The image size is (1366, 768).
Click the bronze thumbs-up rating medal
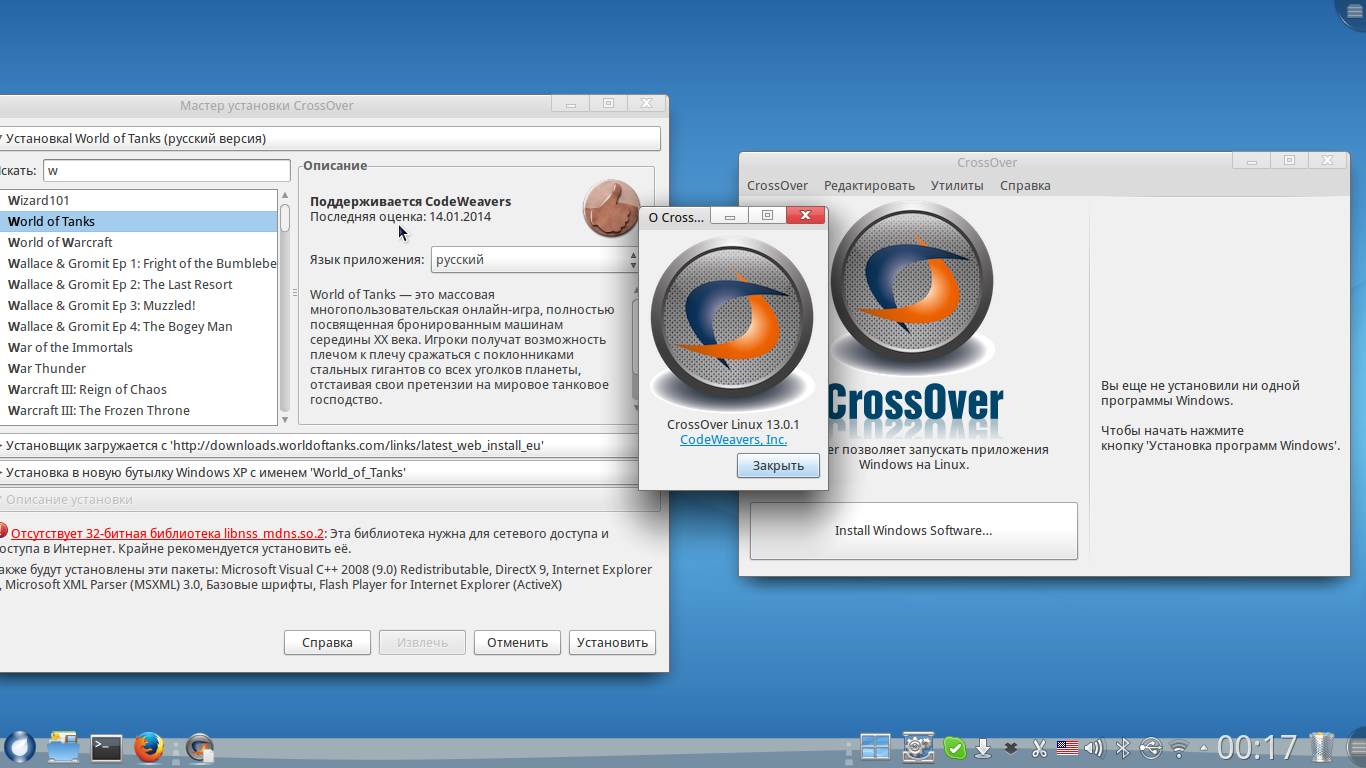[x=612, y=208]
